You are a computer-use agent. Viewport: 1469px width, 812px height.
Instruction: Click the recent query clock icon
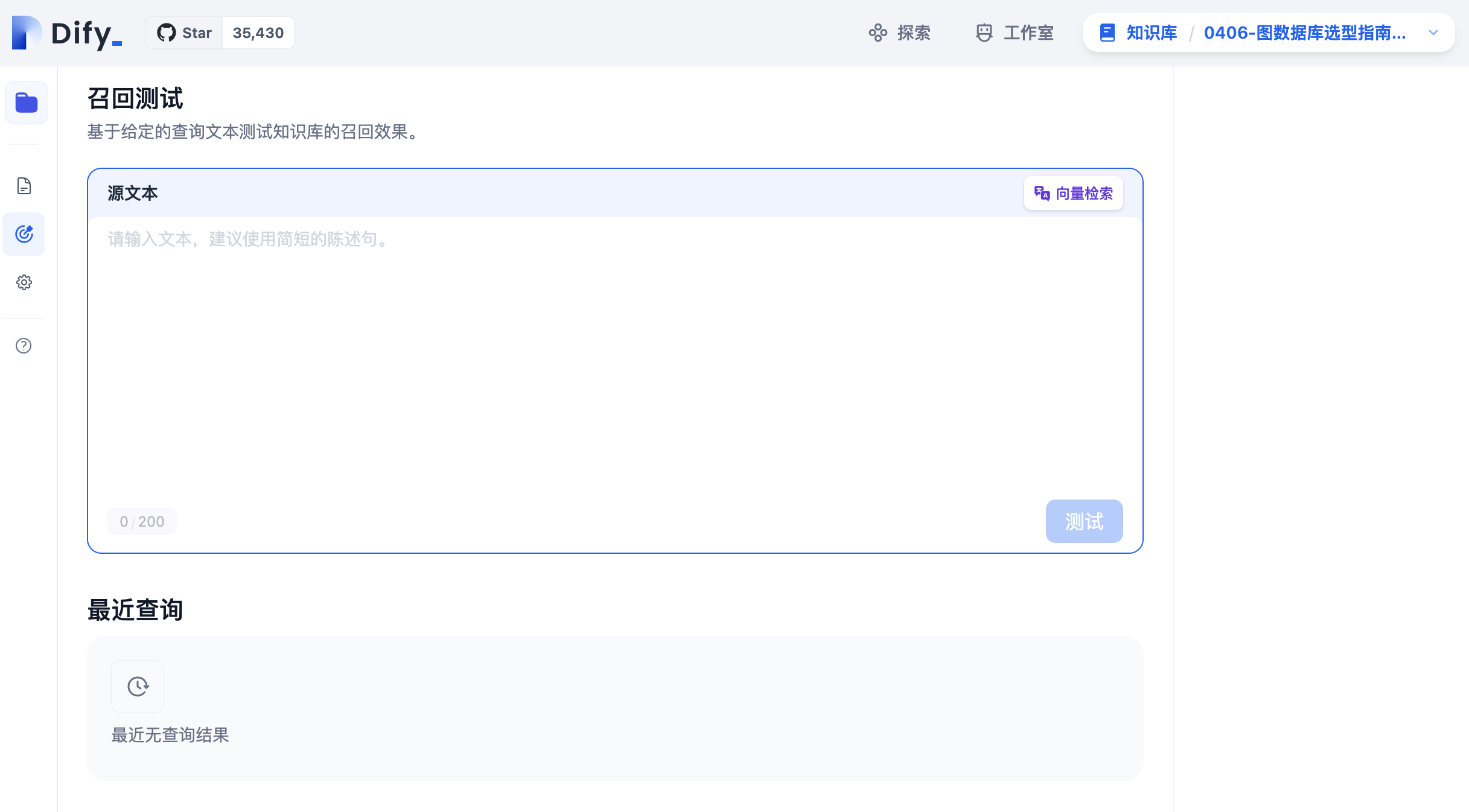click(138, 687)
